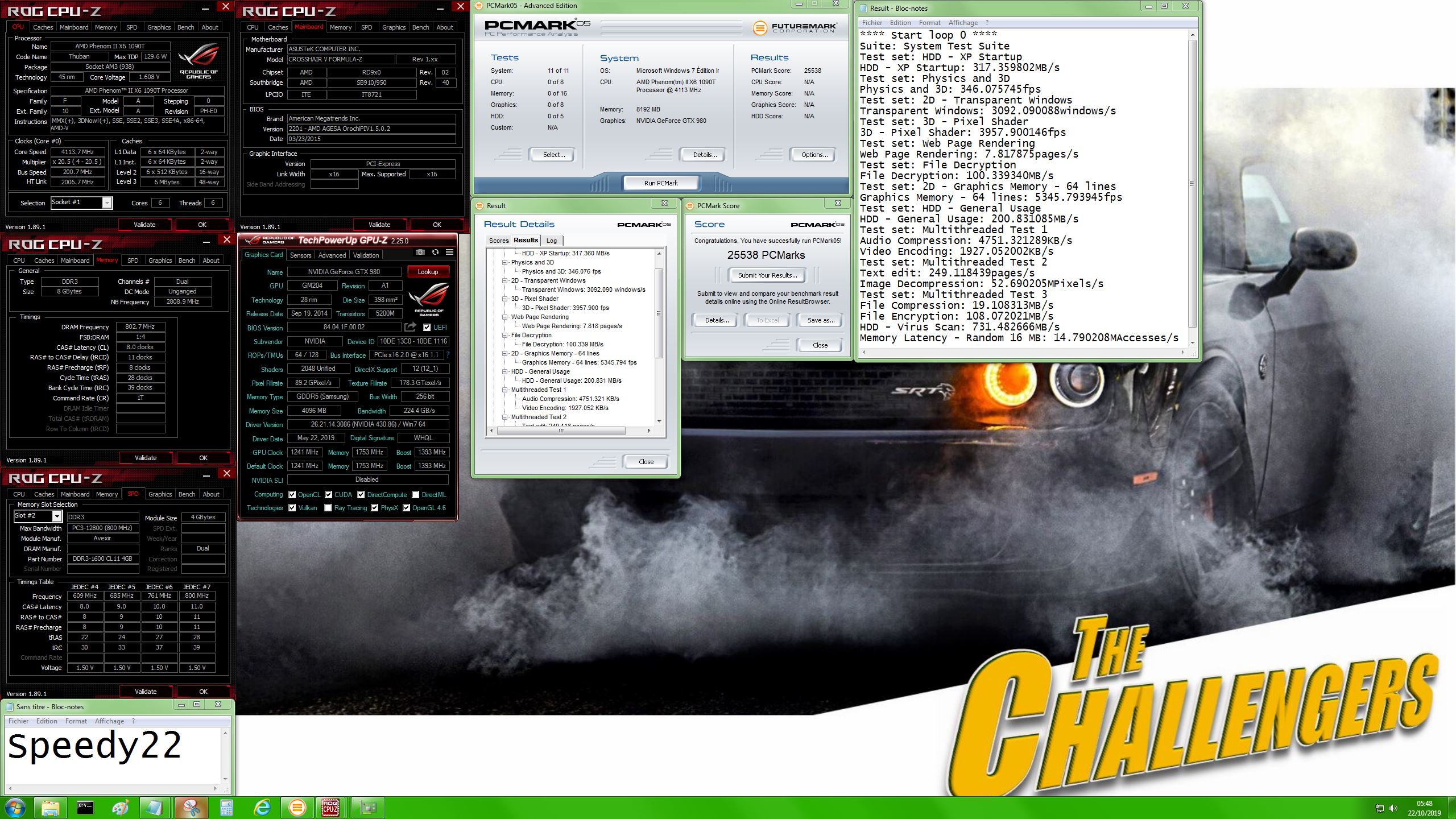Image resolution: width=1456 pixels, height=819 pixels.
Task: Open Fichier menu in Sans titre Bloc-notes
Action: tap(18, 721)
